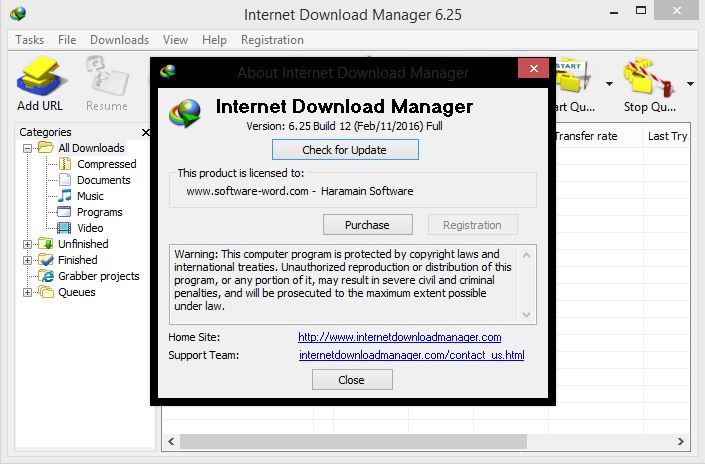Click the Check for Update button
Viewport: 705px width, 464px height.
click(x=345, y=150)
